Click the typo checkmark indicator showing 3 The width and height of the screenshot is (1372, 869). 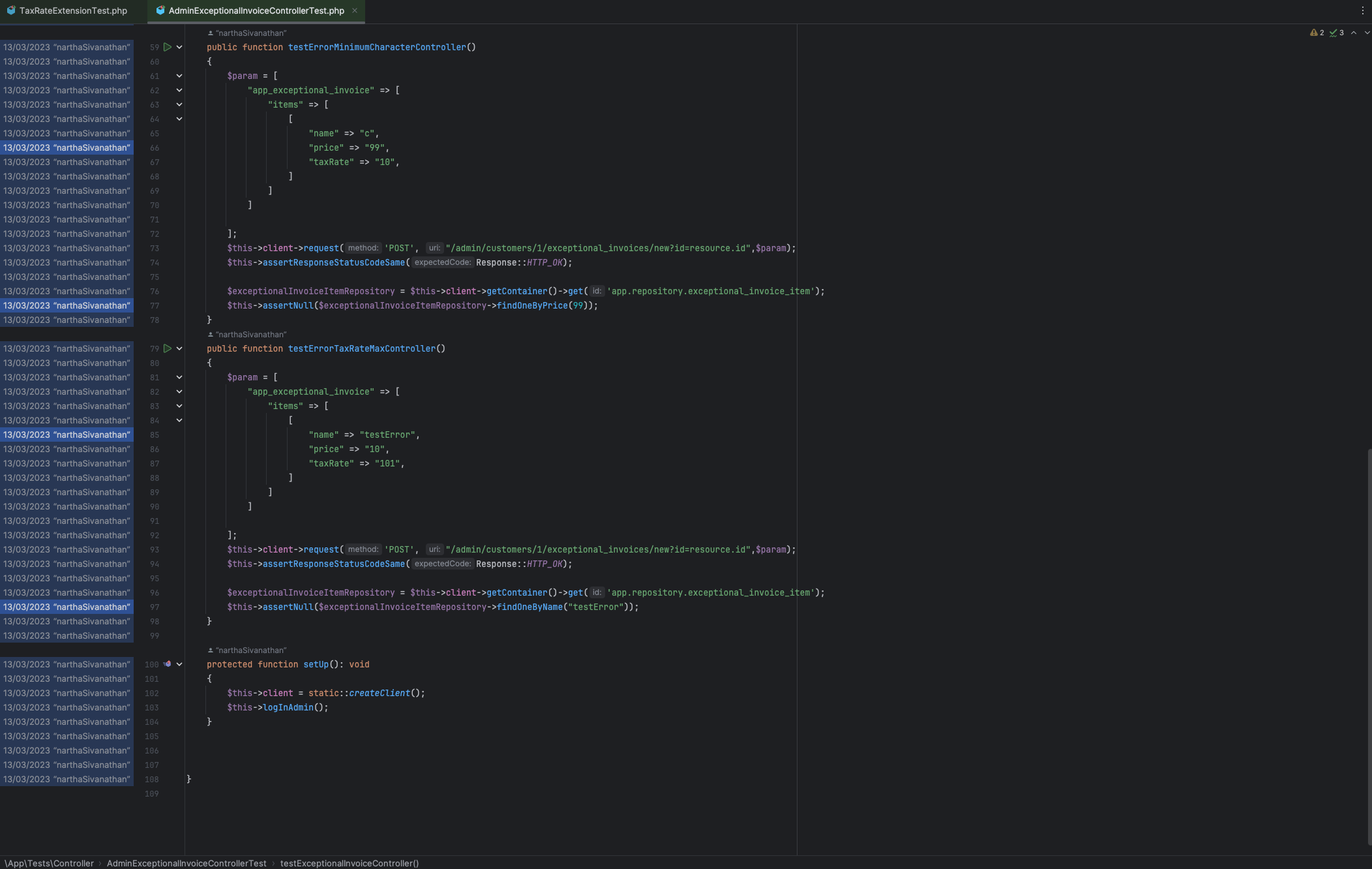[x=1336, y=33]
